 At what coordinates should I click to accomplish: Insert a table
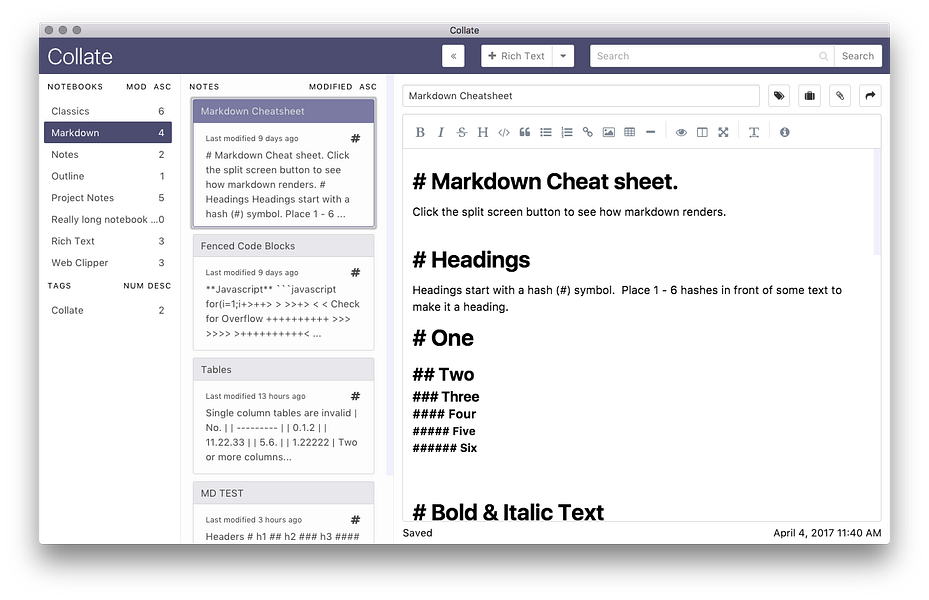pyautogui.click(x=630, y=132)
